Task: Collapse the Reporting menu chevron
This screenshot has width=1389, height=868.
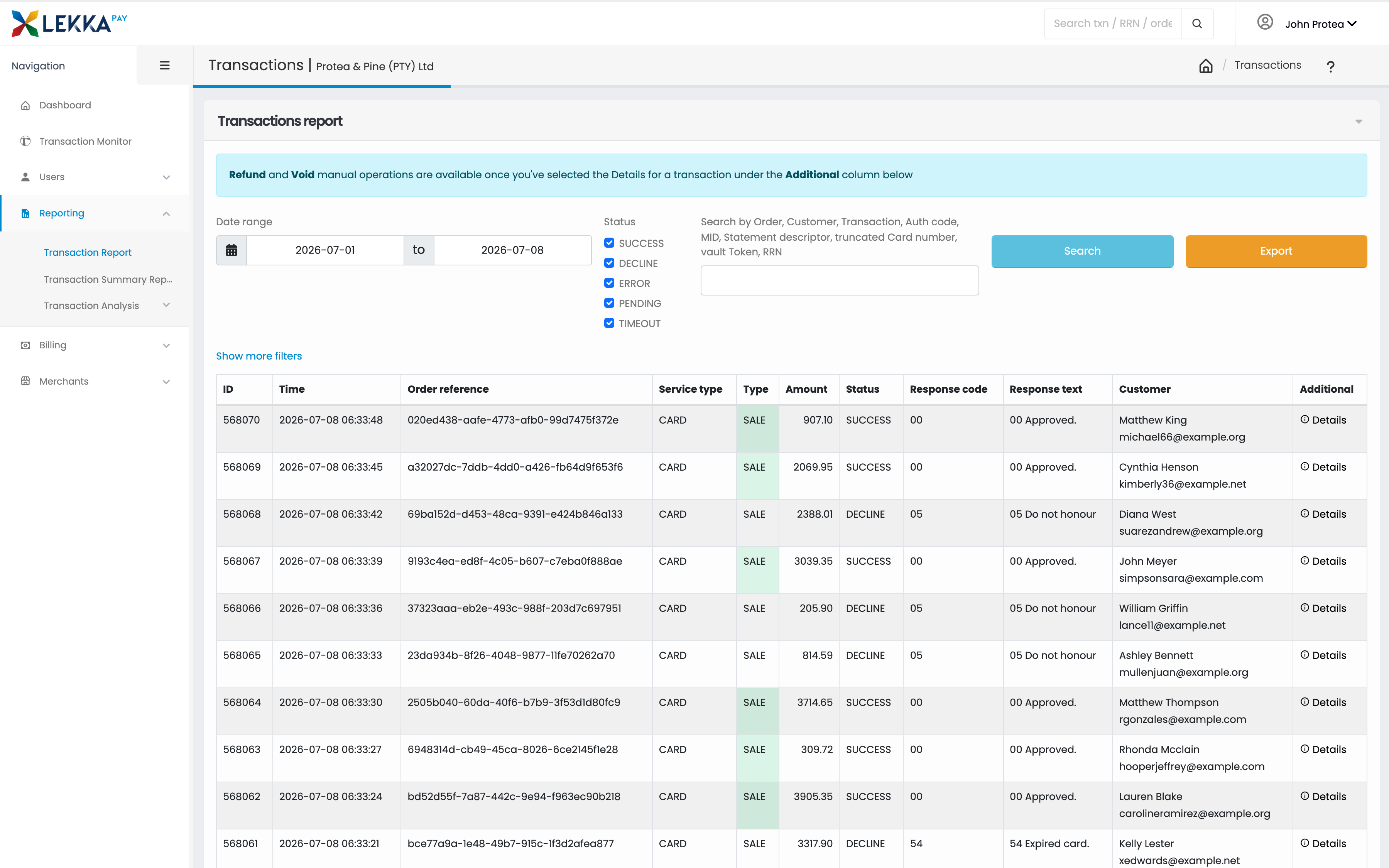Action: (x=166, y=214)
